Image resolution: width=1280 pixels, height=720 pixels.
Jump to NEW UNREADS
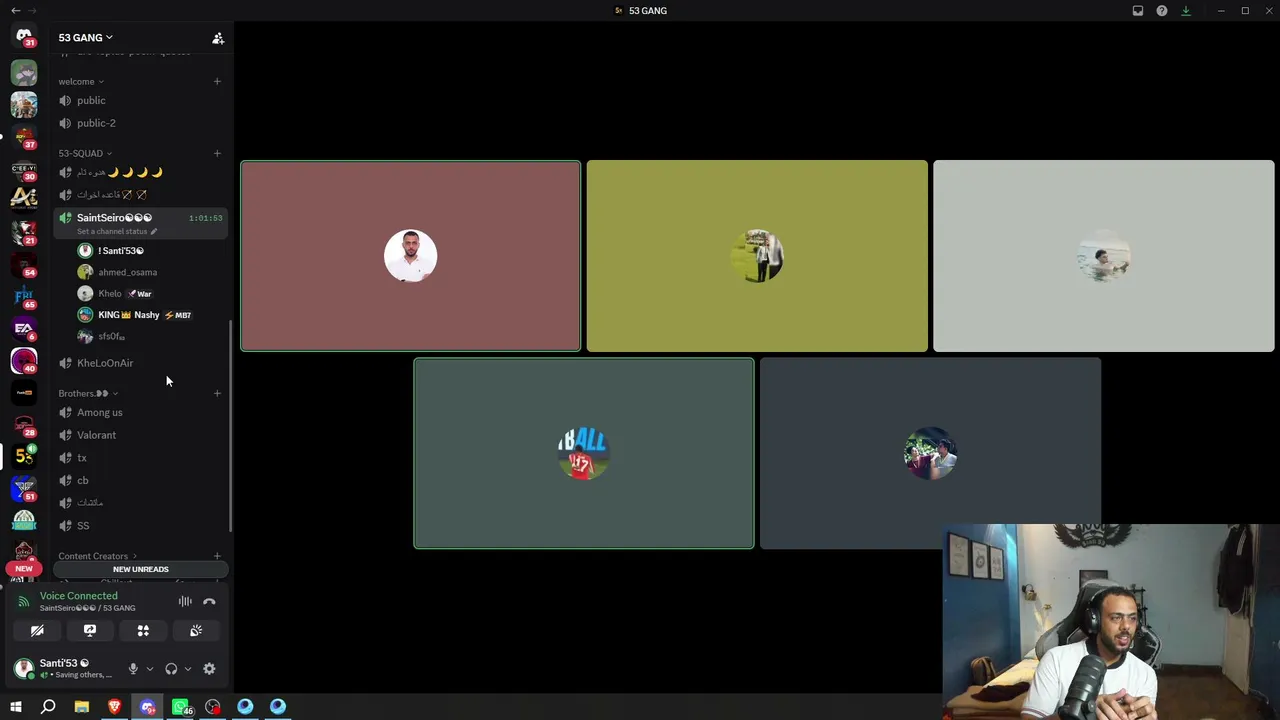coord(141,569)
